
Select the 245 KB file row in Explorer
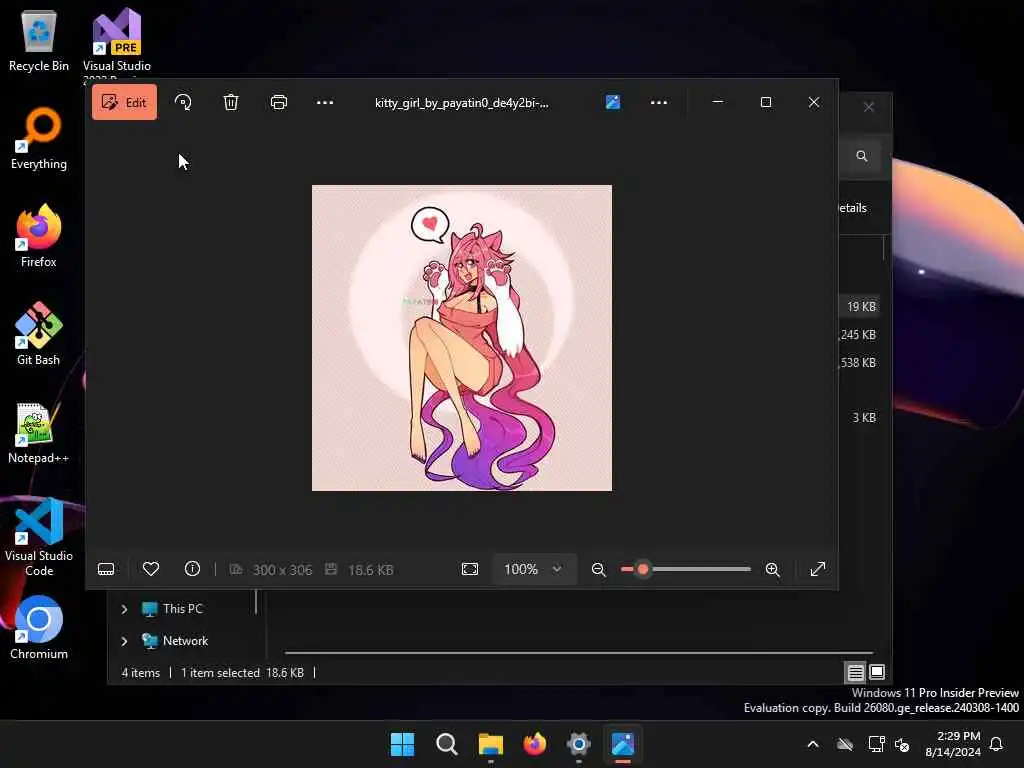858,334
